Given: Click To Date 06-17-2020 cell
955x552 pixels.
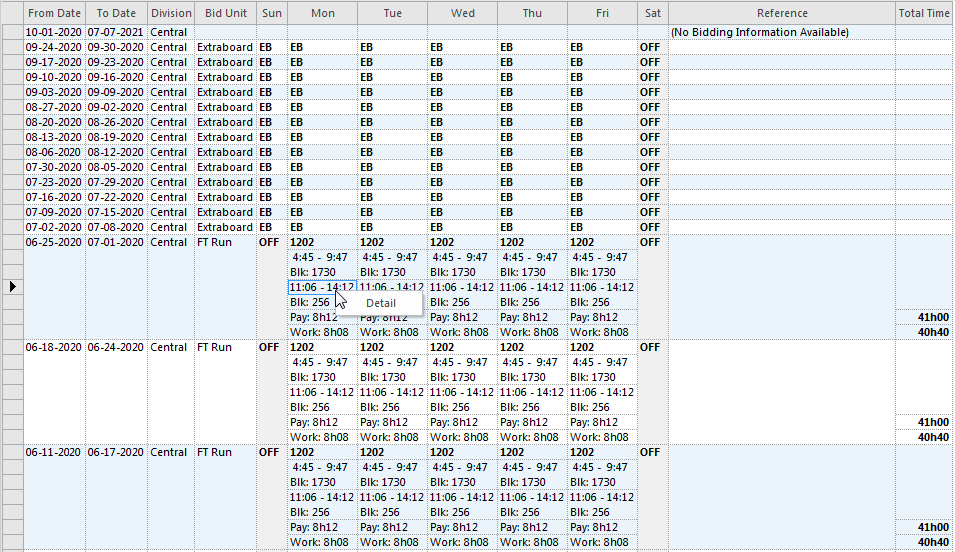Looking at the screenshot, I should [x=116, y=453].
